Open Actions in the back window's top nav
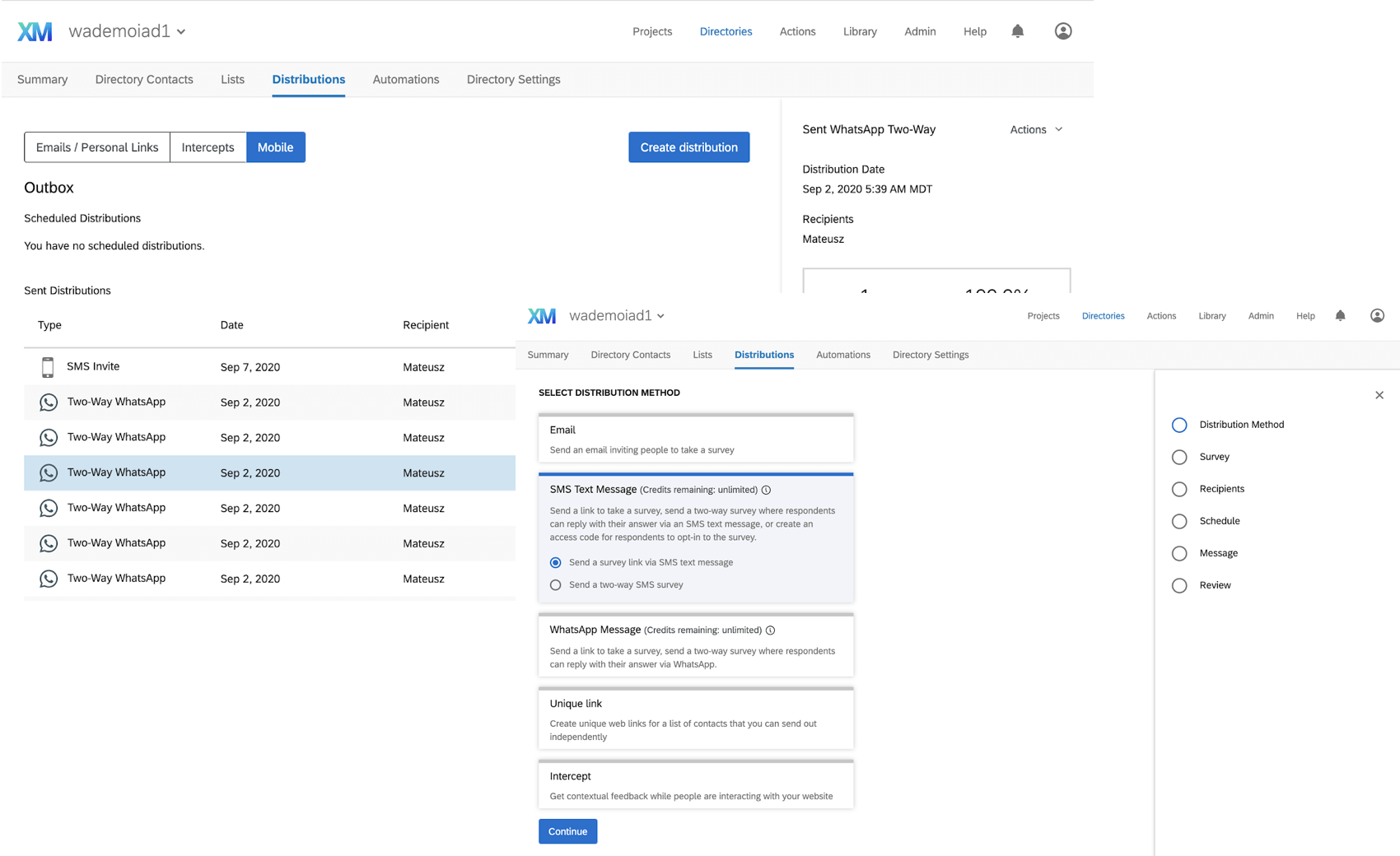The height and width of the screenshot is (856, 1400). pyautogui.click(x=797, y=31)
